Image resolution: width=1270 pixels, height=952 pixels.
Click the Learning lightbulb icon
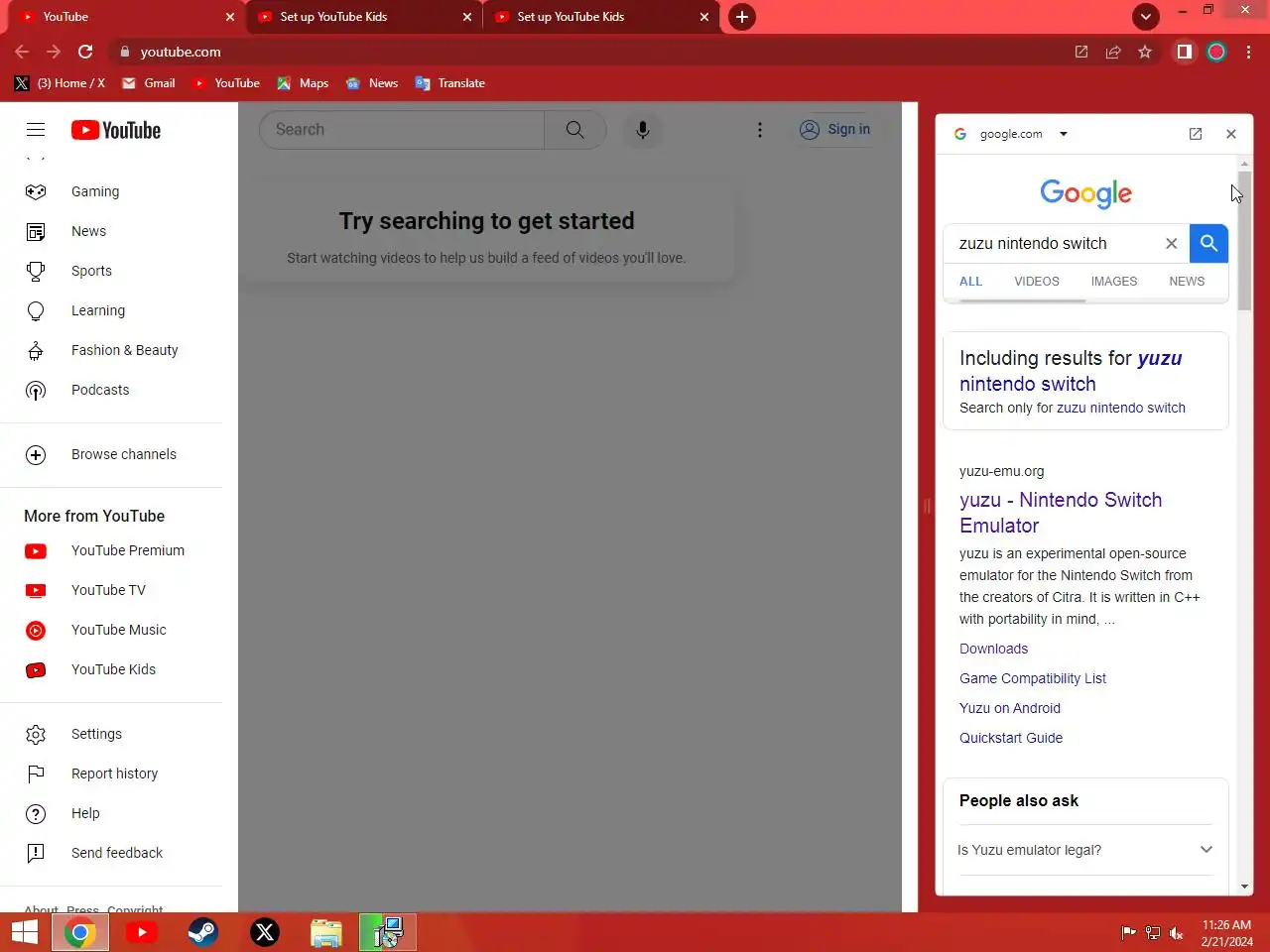(x=36, y=310)
